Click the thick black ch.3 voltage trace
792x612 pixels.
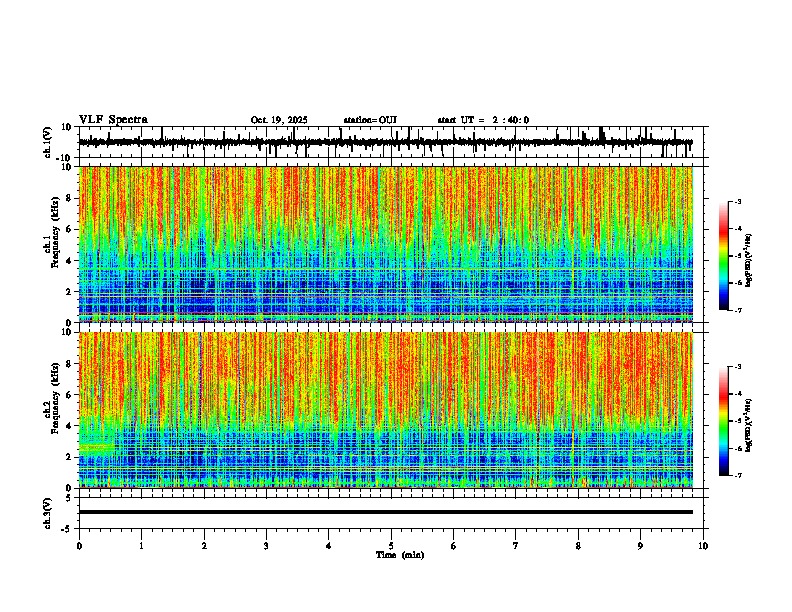[x=385, y=512]
